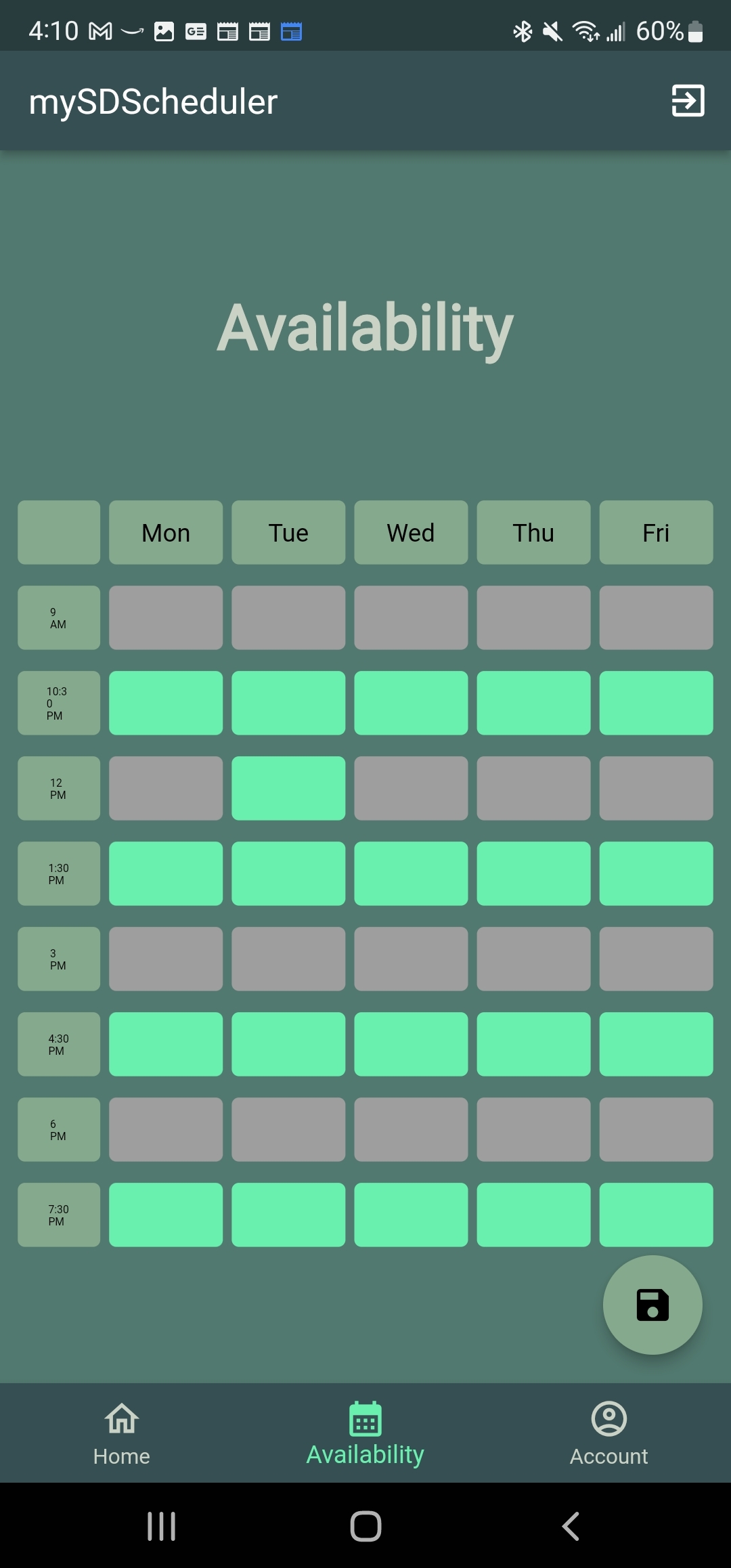Turn off Tuesday's 12 PM availability slot

click(x=288, y=788)
